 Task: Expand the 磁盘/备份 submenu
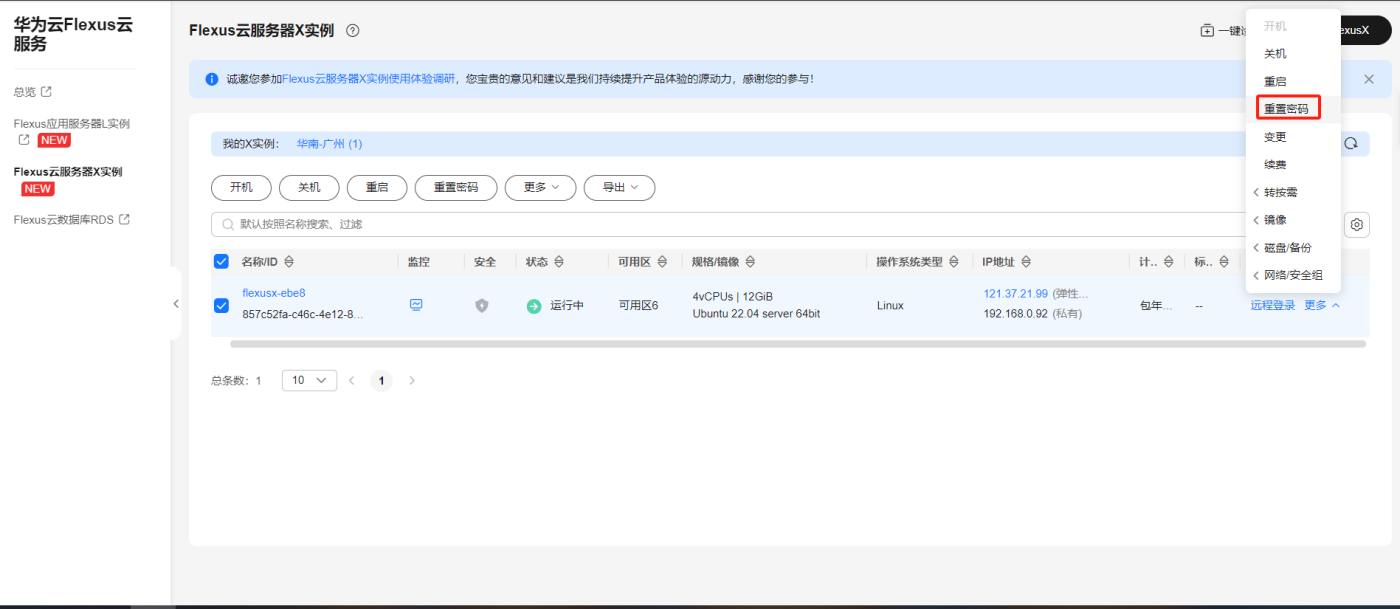[x=1282, y=247]
